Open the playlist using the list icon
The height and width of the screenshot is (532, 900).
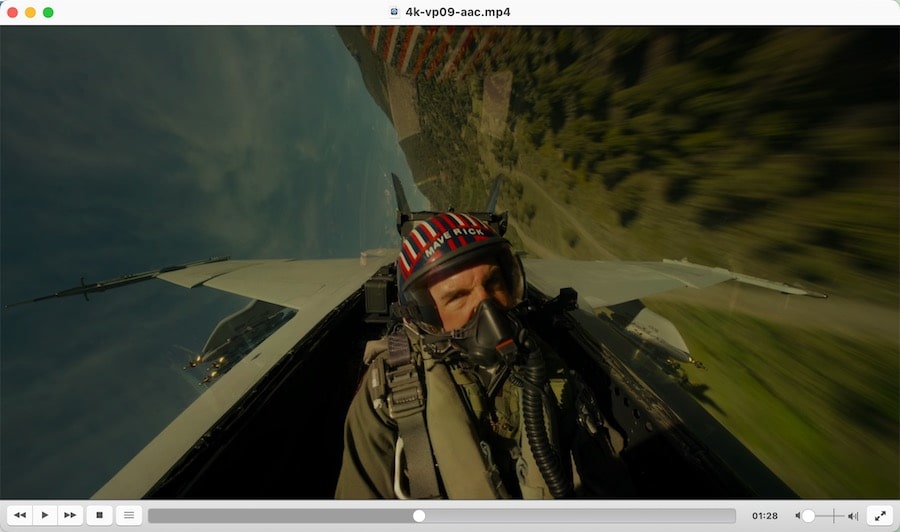pos(129,515)
